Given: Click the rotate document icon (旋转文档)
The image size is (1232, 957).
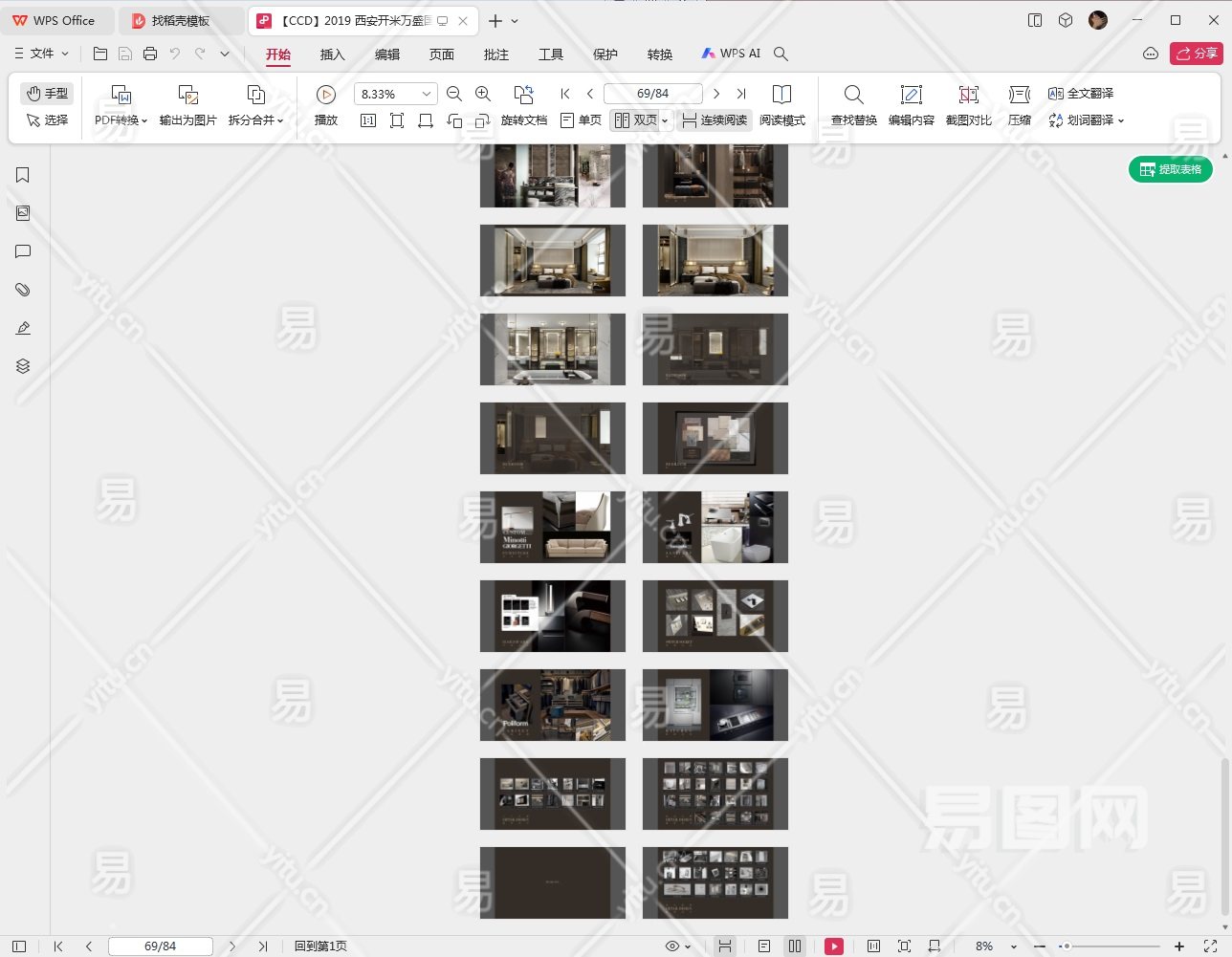Looking at the screenshot, I should [x=523, y=95].
